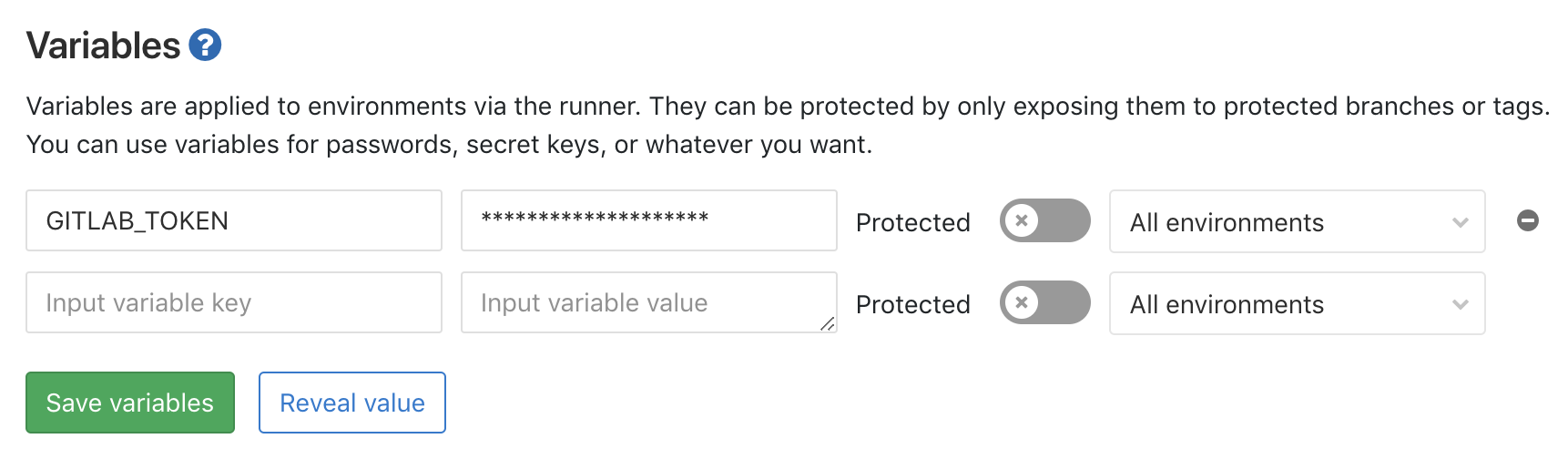Enable Protected for the new empty variable row
1568x459 pixels.
click(x=1044, y=302)
